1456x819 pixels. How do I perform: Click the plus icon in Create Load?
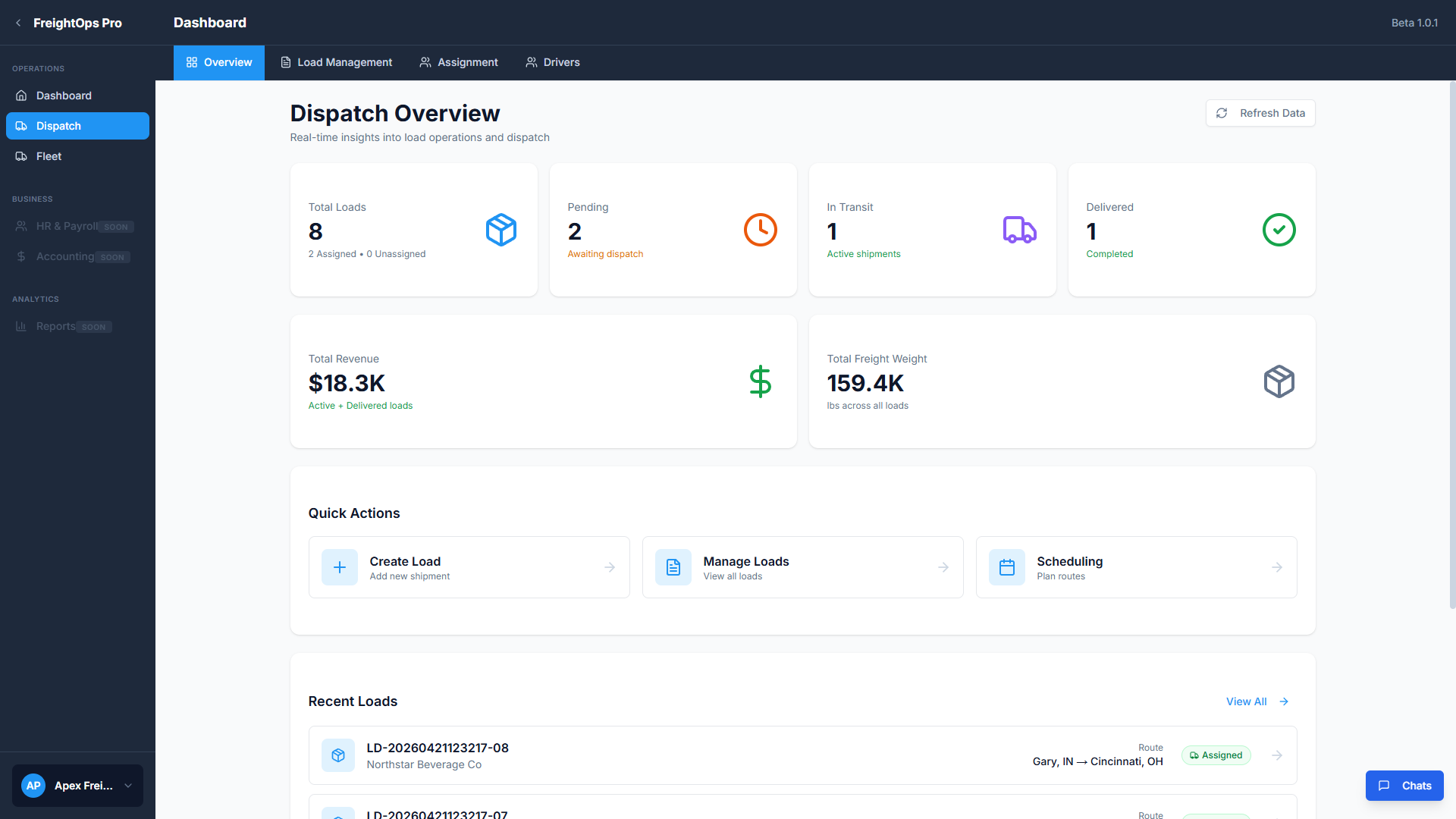coord(340,567)
